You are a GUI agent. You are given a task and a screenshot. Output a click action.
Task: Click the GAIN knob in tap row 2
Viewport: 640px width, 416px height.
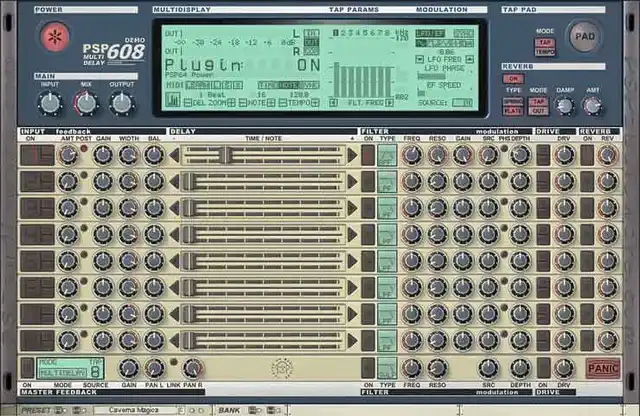102,182
